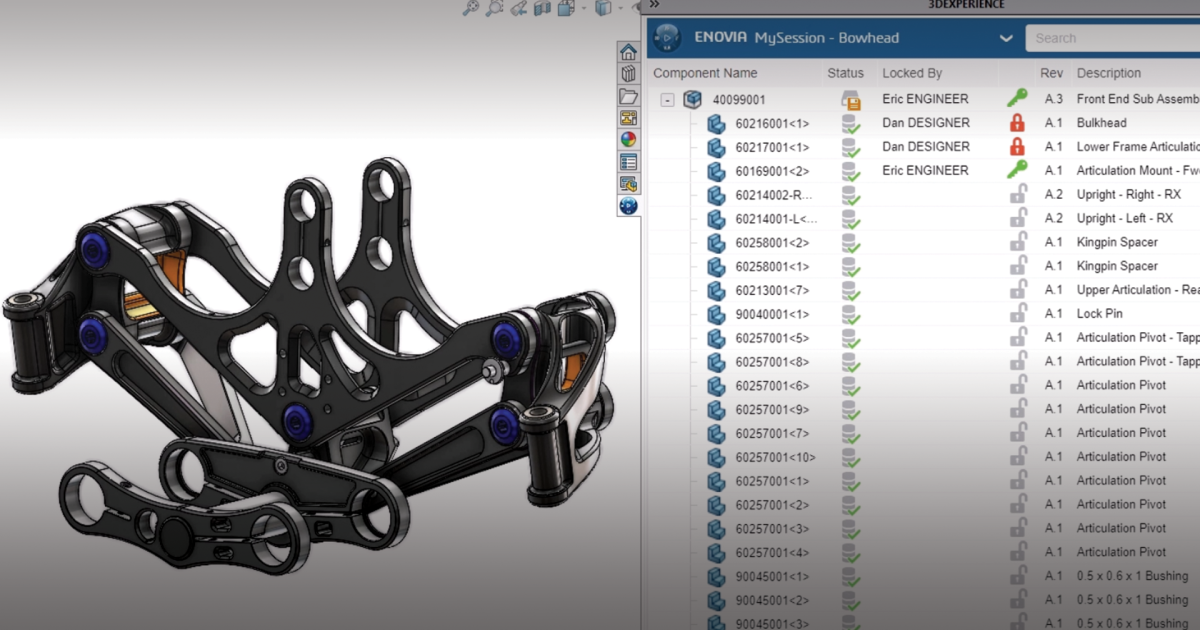Open the SOLIDWORKS Resources home tab
Screen dimensions: 1200x630
(628, 52)
